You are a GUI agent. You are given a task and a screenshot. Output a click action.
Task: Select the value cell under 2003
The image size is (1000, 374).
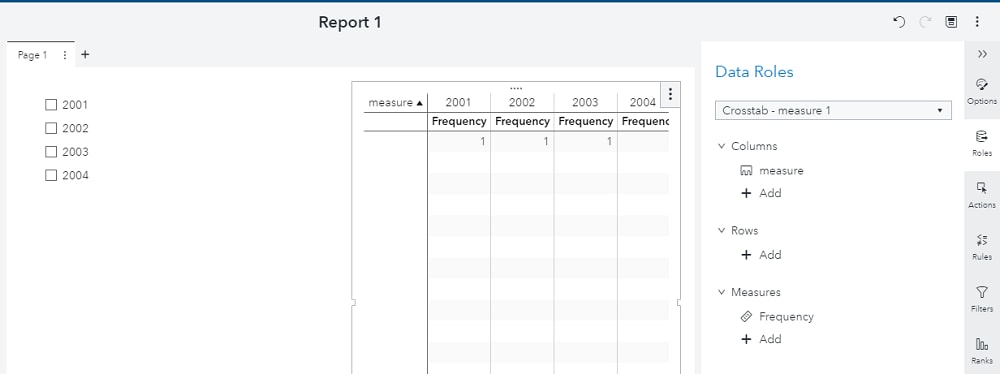(x=585, y=142)
